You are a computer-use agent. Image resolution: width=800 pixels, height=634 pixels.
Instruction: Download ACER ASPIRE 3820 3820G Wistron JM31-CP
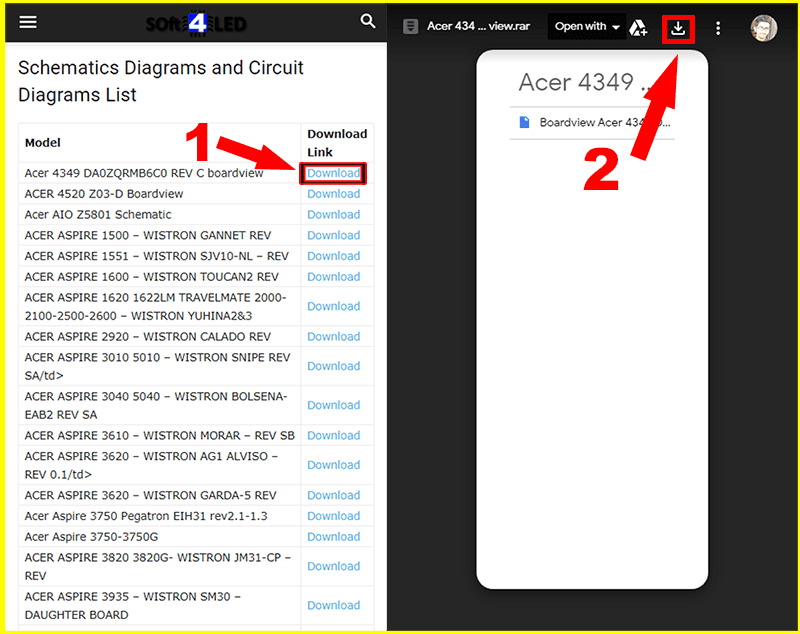(333, 566)
